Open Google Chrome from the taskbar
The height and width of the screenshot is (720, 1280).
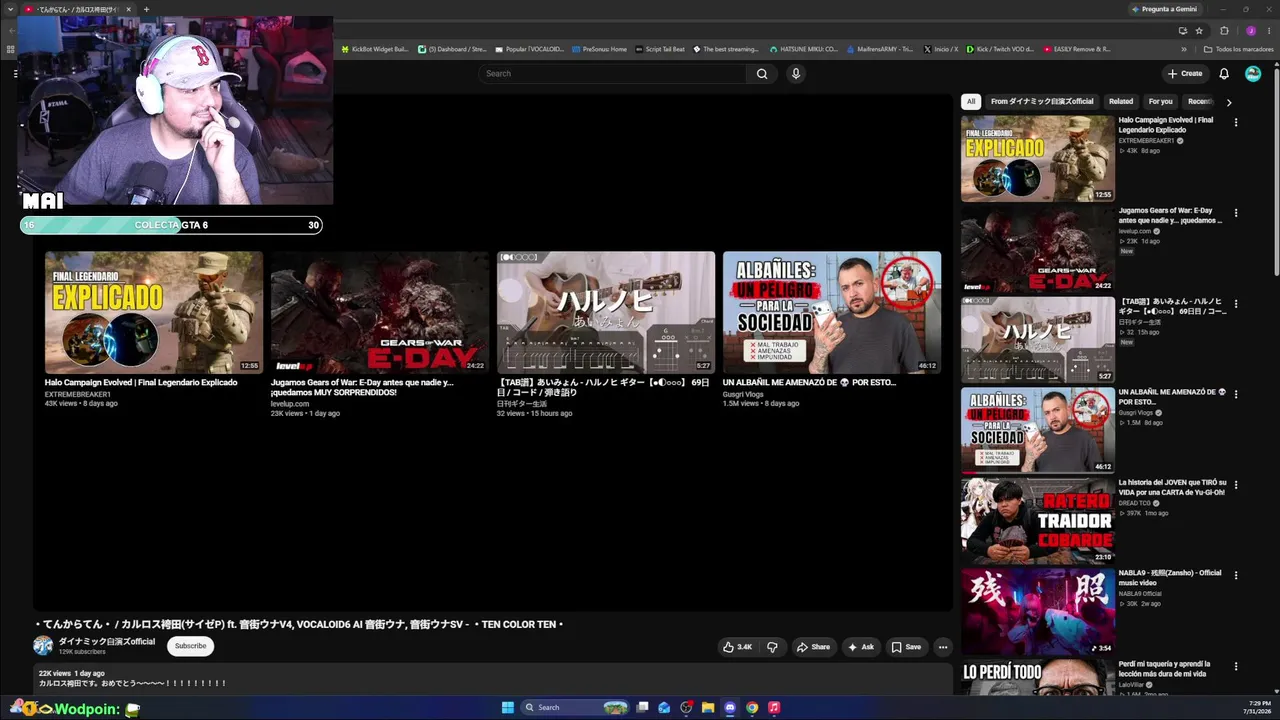pos(752,708)
